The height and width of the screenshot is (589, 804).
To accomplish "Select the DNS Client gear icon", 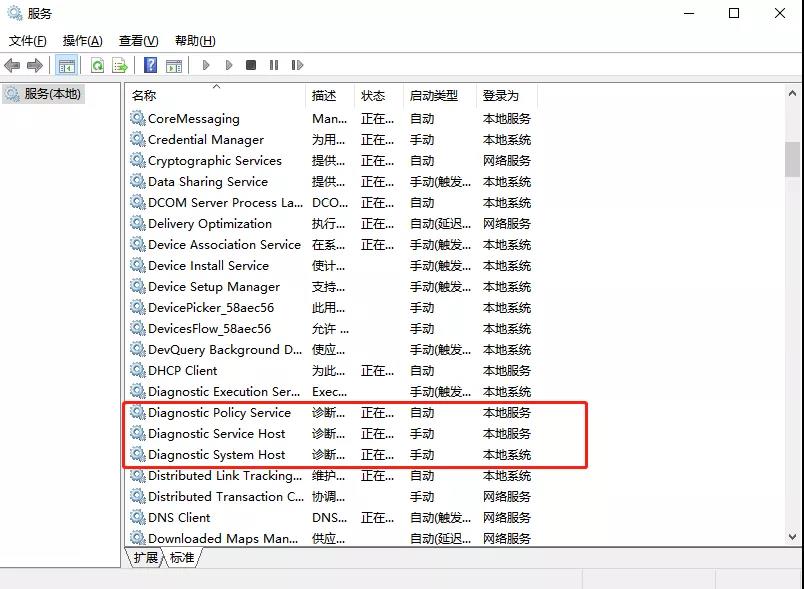I will click(137, 517).
